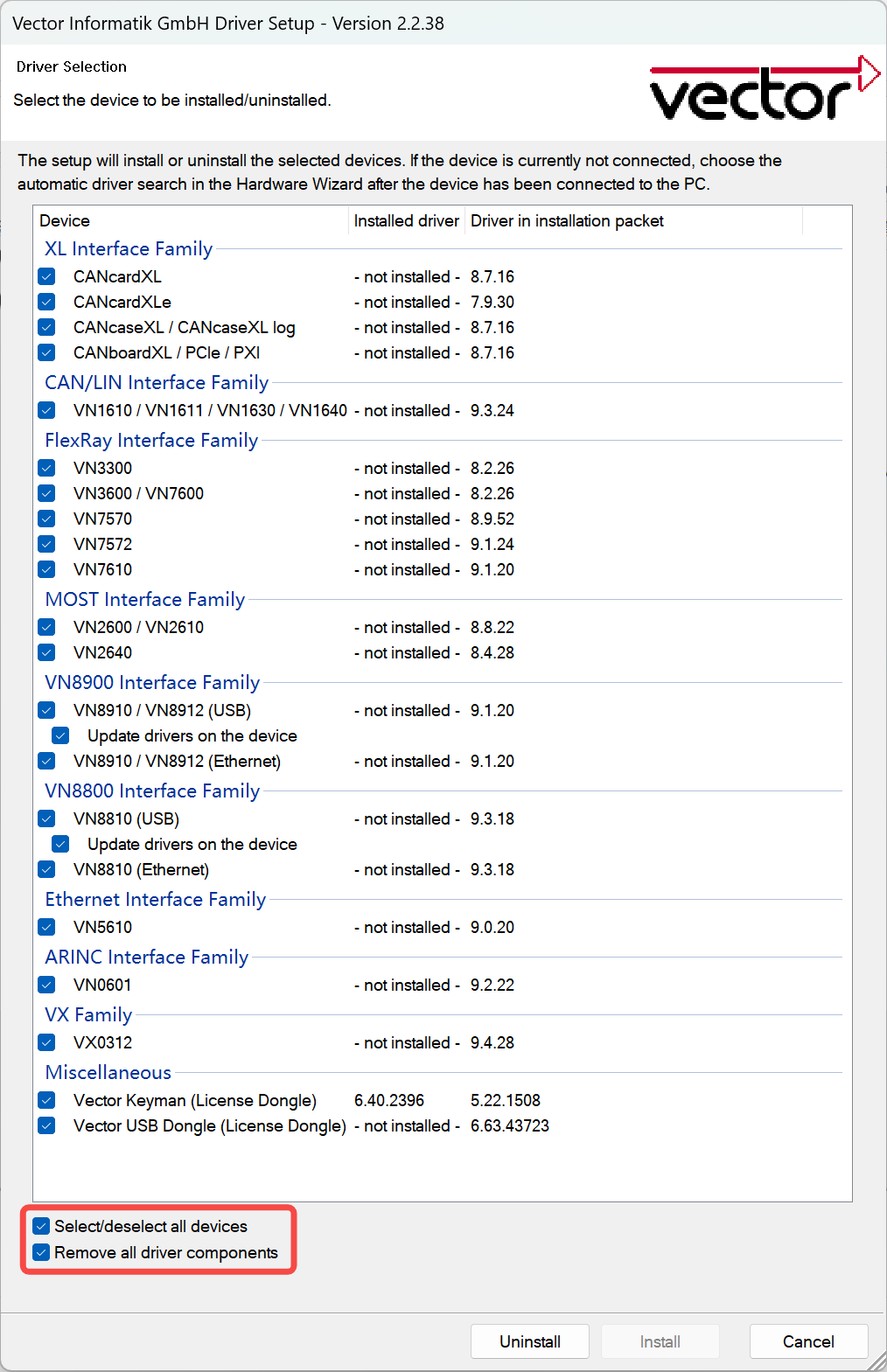Click the 9.0.20 version for VN5610
The image size is (887, 1372).
click(492, 927)
